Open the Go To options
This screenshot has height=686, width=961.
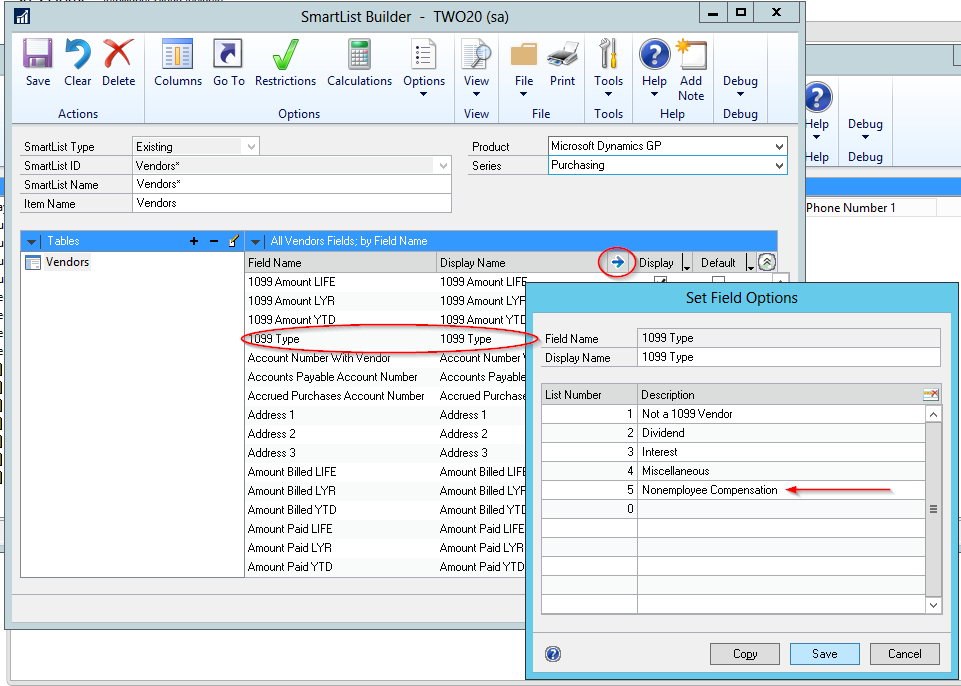(x=228, y=54)
